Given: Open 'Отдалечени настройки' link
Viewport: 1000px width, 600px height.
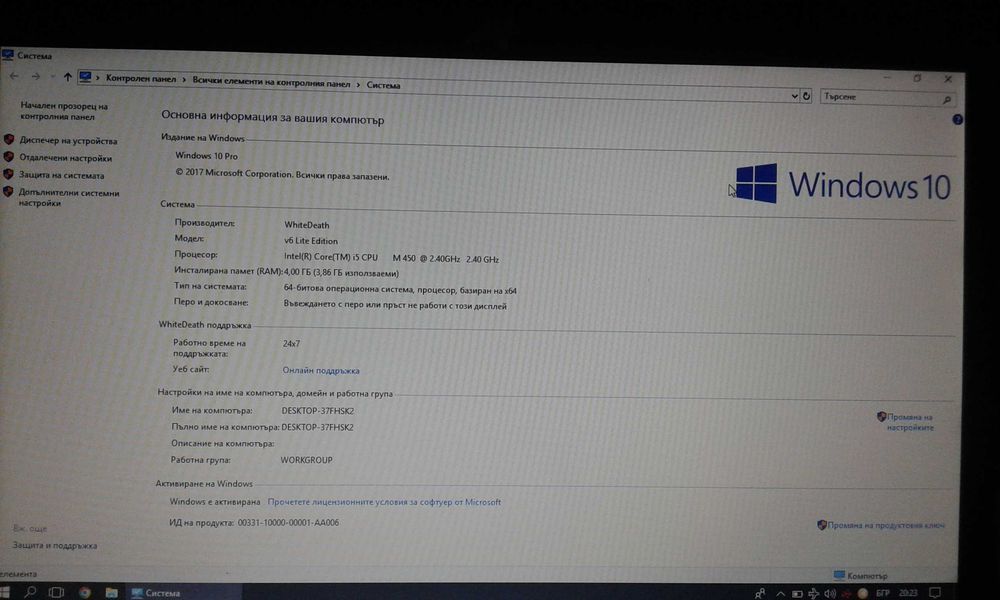Looking at the screenshot, I should coord(65,157).
